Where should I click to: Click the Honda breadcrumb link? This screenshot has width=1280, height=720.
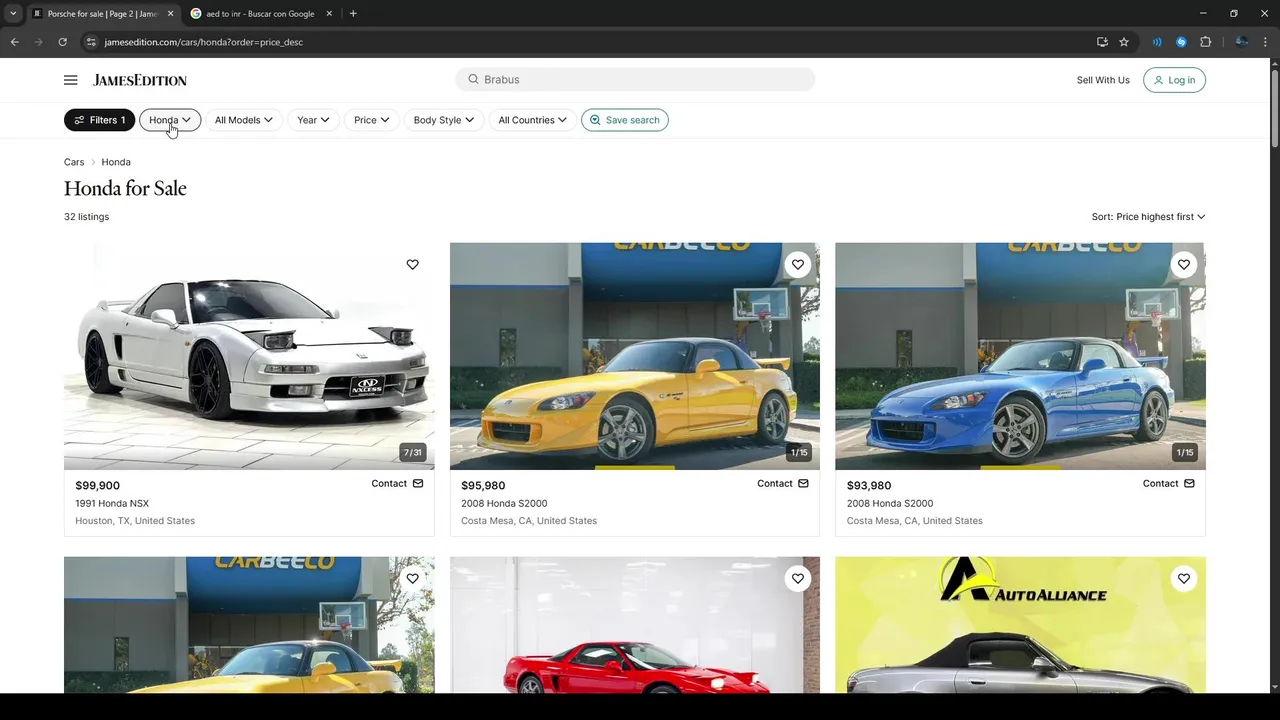click(x=116, y=162)
